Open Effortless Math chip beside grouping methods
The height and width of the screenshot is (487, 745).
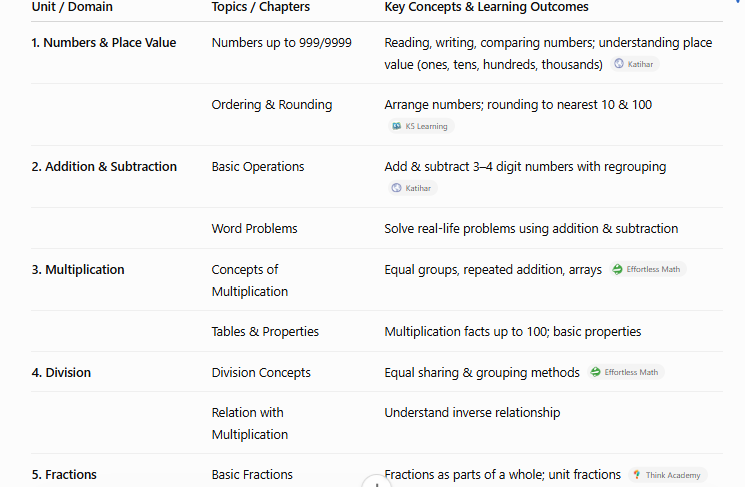point(626,372)
